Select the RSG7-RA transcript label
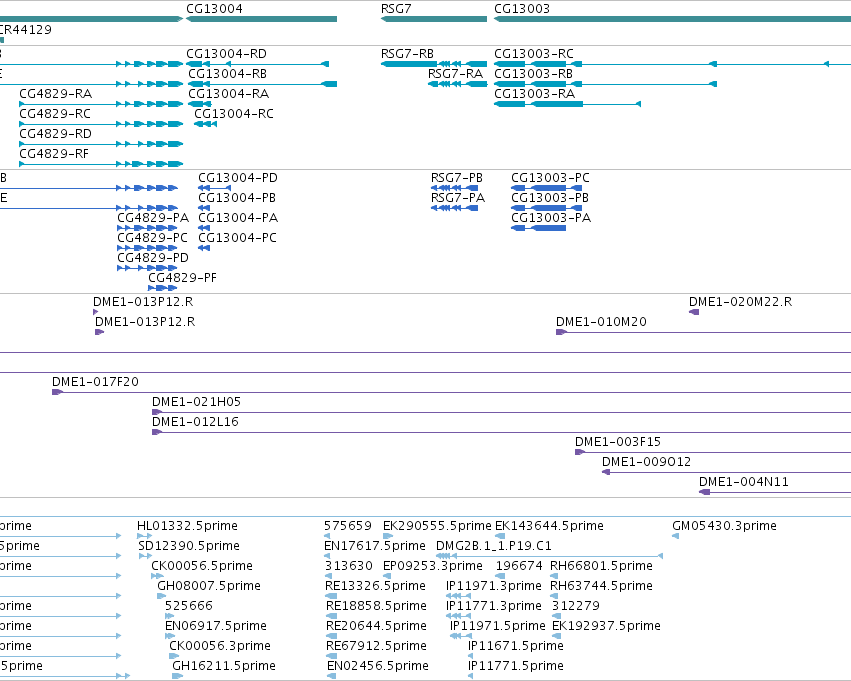Screen dimensions: 851x681 tap(455, 74)
